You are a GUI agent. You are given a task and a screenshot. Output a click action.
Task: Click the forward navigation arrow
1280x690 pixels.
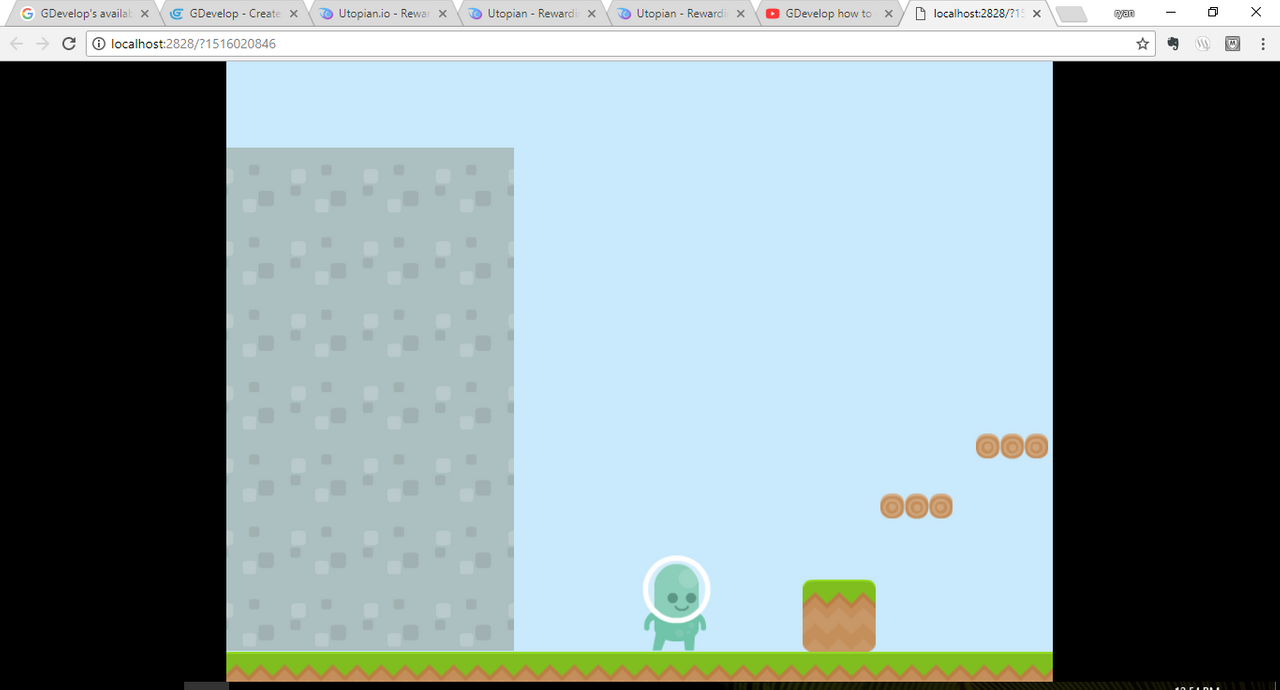pyautogui.click(x=42, y=43)
